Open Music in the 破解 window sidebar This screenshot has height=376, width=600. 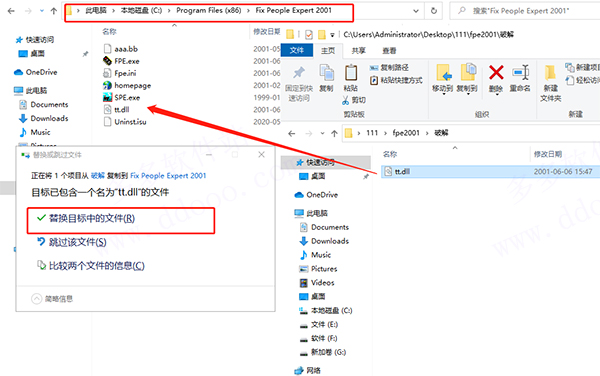315,255
